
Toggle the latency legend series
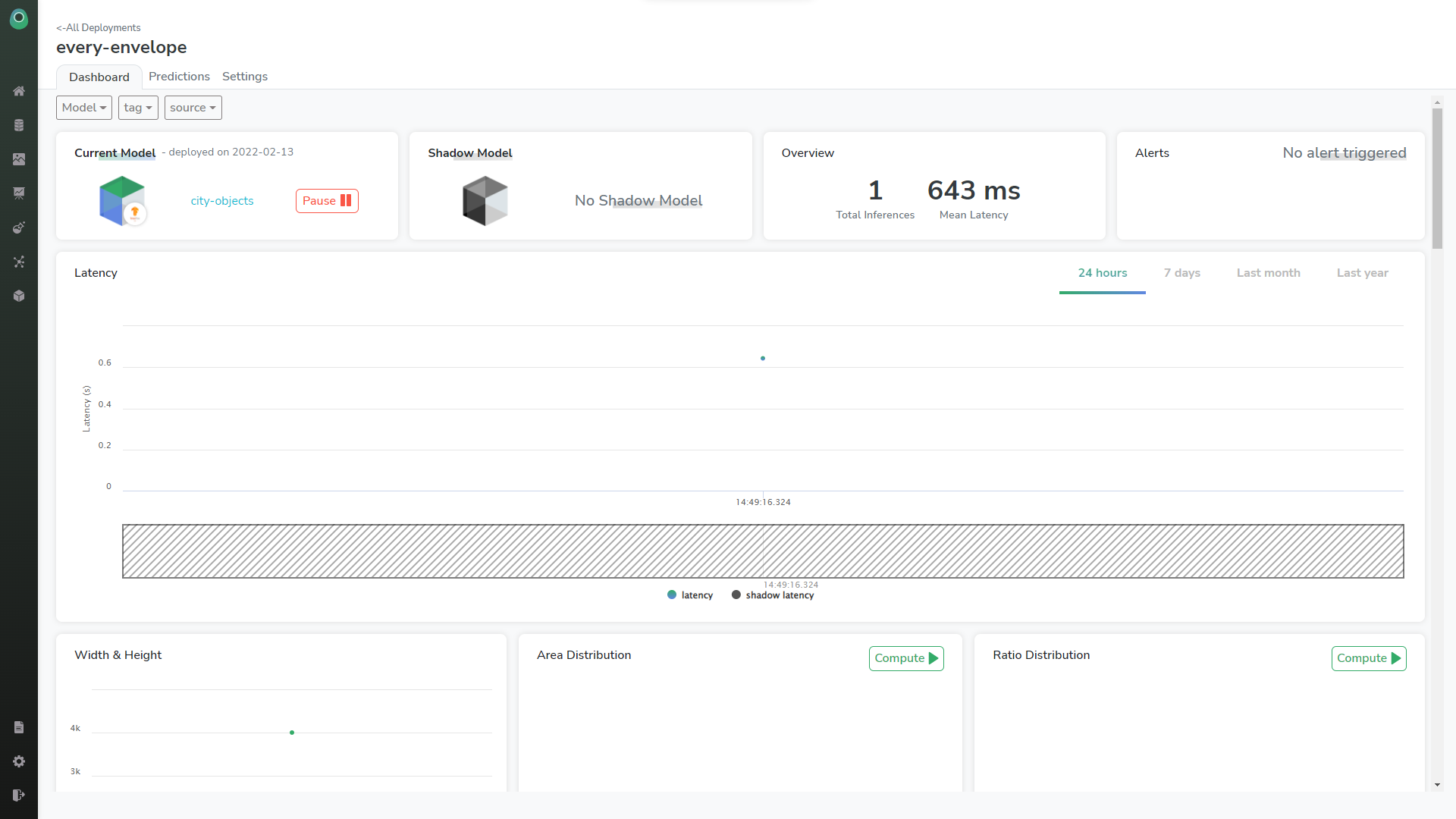(x=690, y=595)
